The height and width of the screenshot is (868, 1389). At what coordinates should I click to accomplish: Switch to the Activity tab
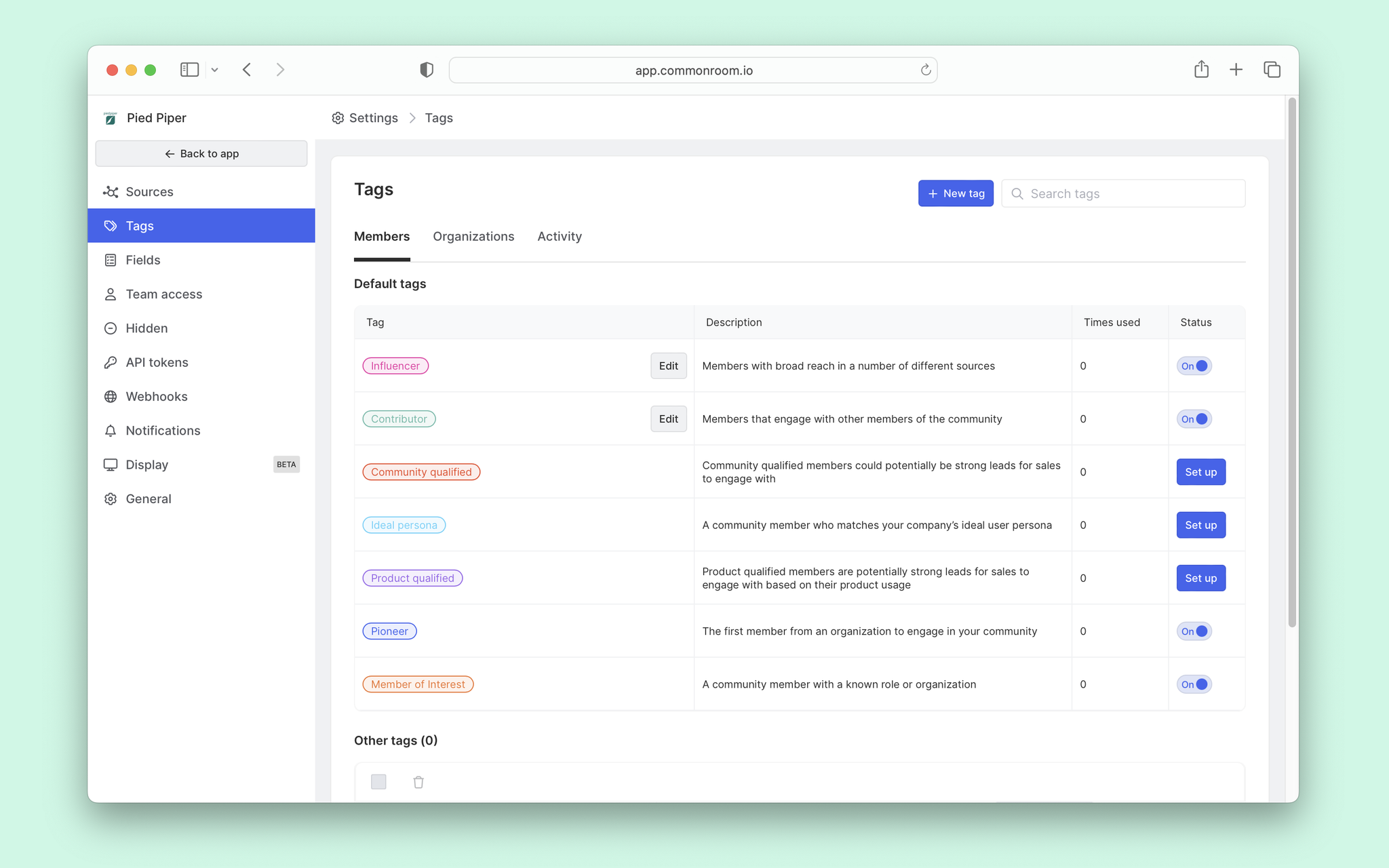(560, 236)
